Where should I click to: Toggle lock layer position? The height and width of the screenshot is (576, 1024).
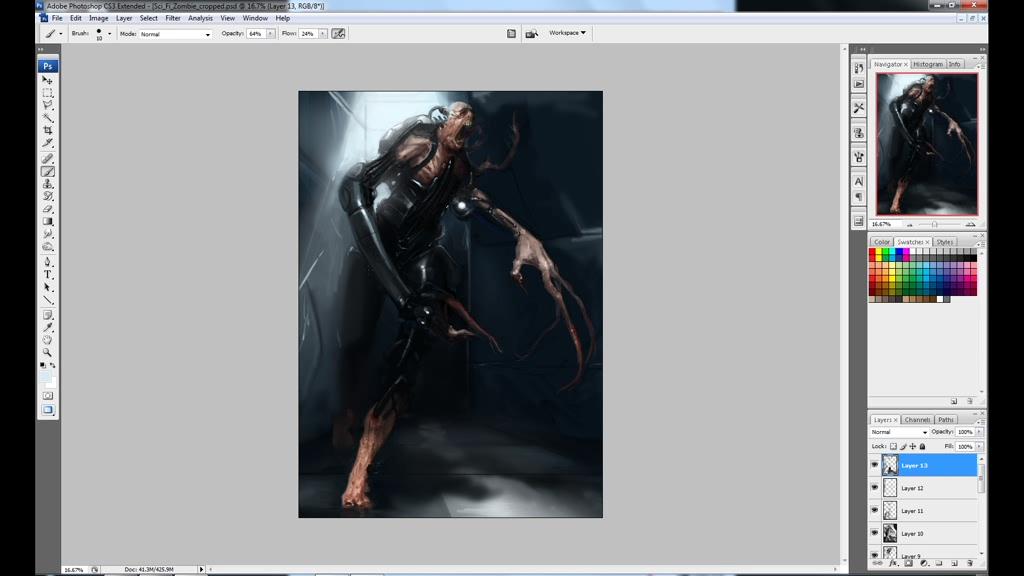coord(913,447)
